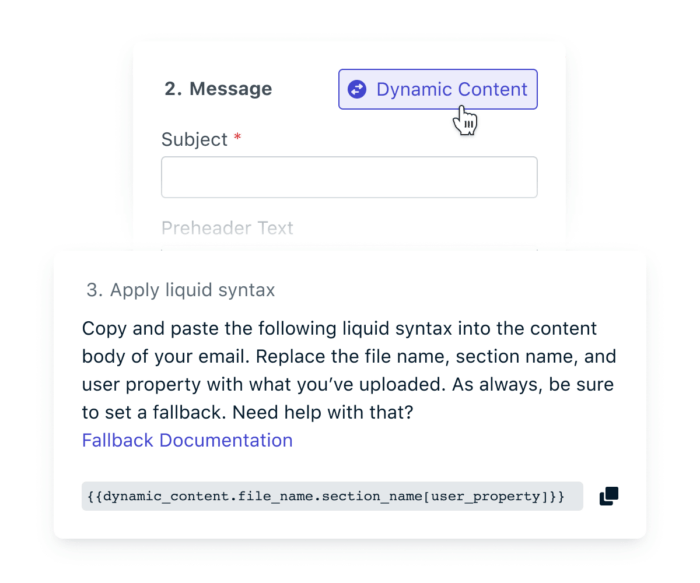700x583 pixels.
Task: Copy the liquid syntax with the copy icon
Action: tap(609, 496)
